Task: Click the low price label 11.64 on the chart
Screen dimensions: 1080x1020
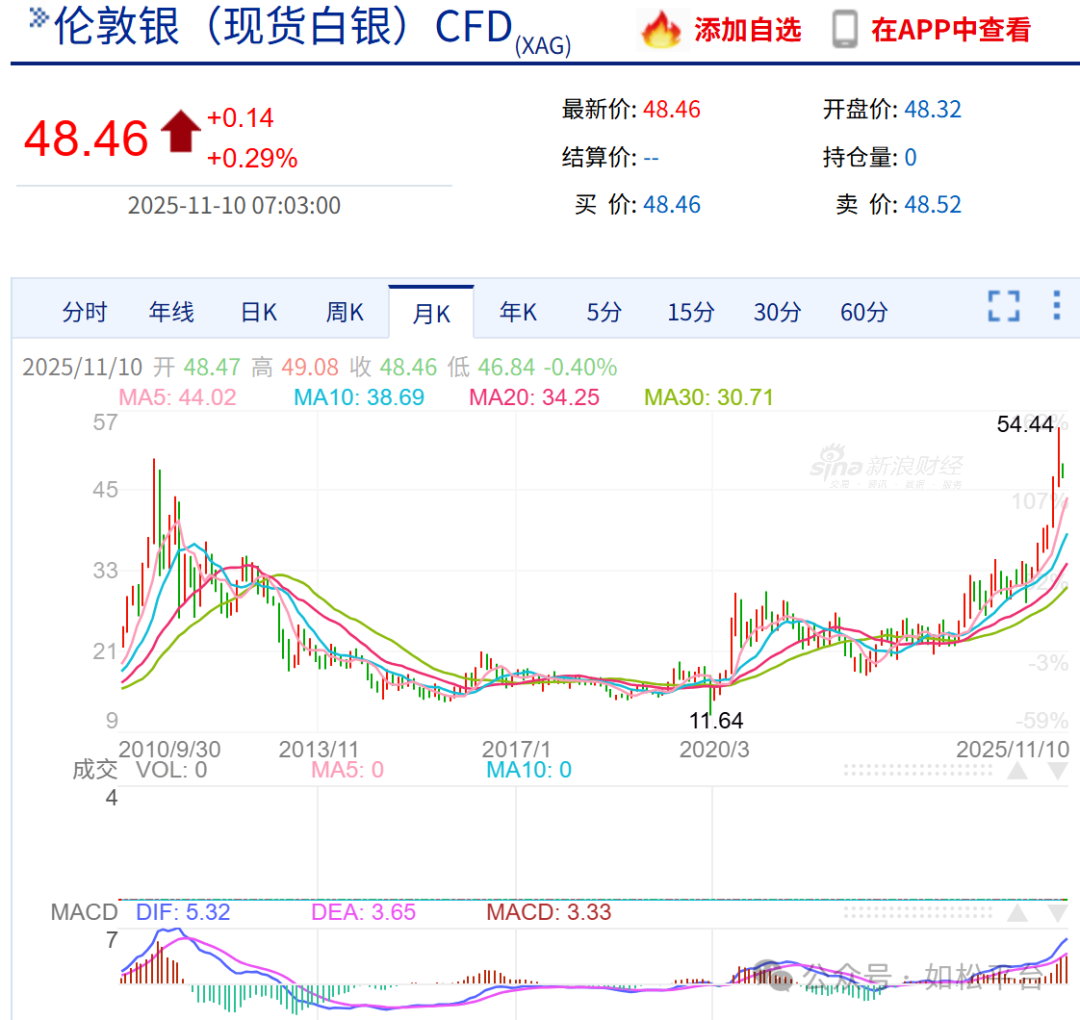Action: pos(714,719)
